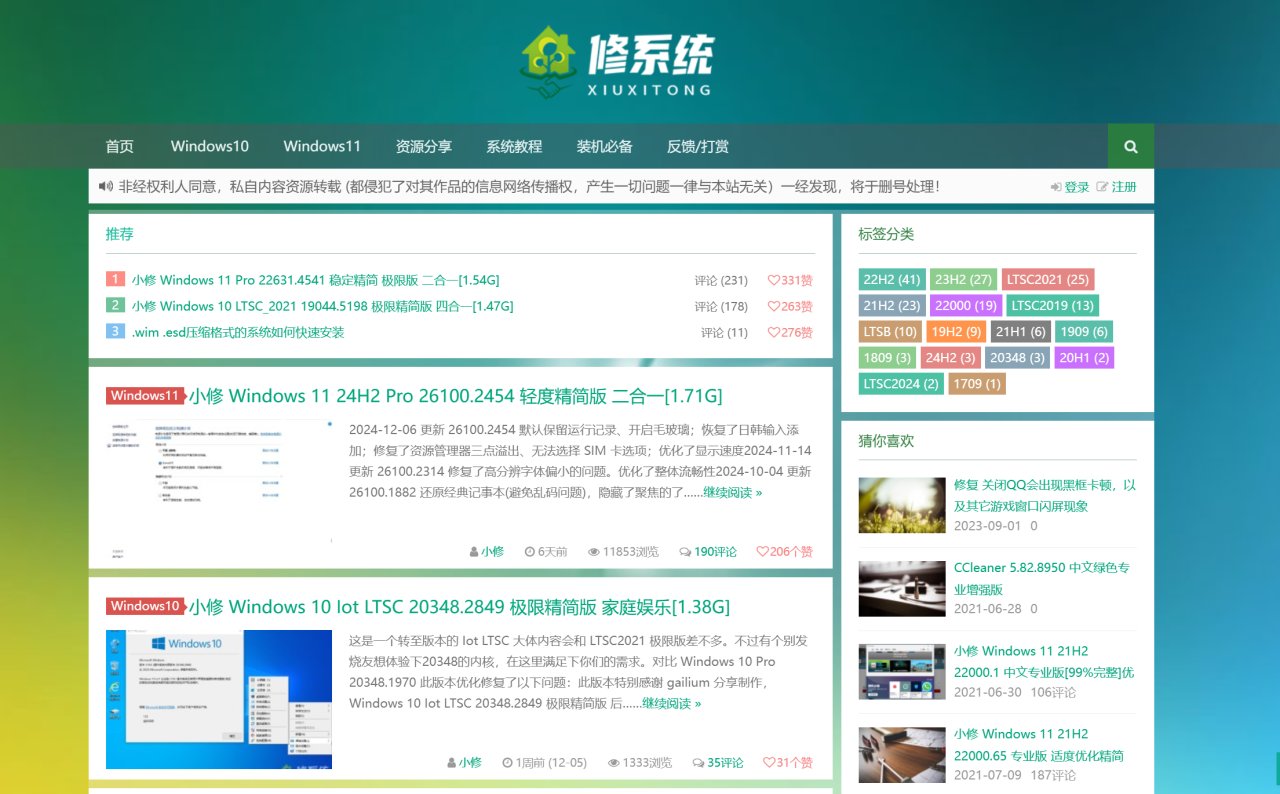
Task: Click 评论 (231) on the first recommendation
Action: pos(721,280)
